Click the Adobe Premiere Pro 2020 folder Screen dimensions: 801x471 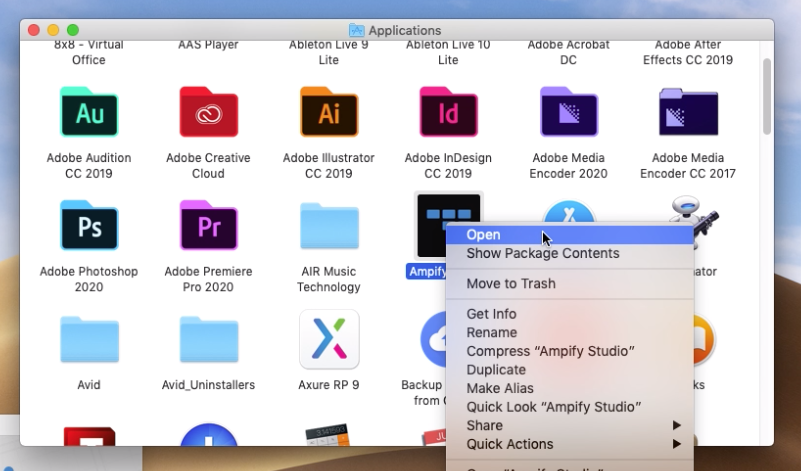[x=208, y=225]
